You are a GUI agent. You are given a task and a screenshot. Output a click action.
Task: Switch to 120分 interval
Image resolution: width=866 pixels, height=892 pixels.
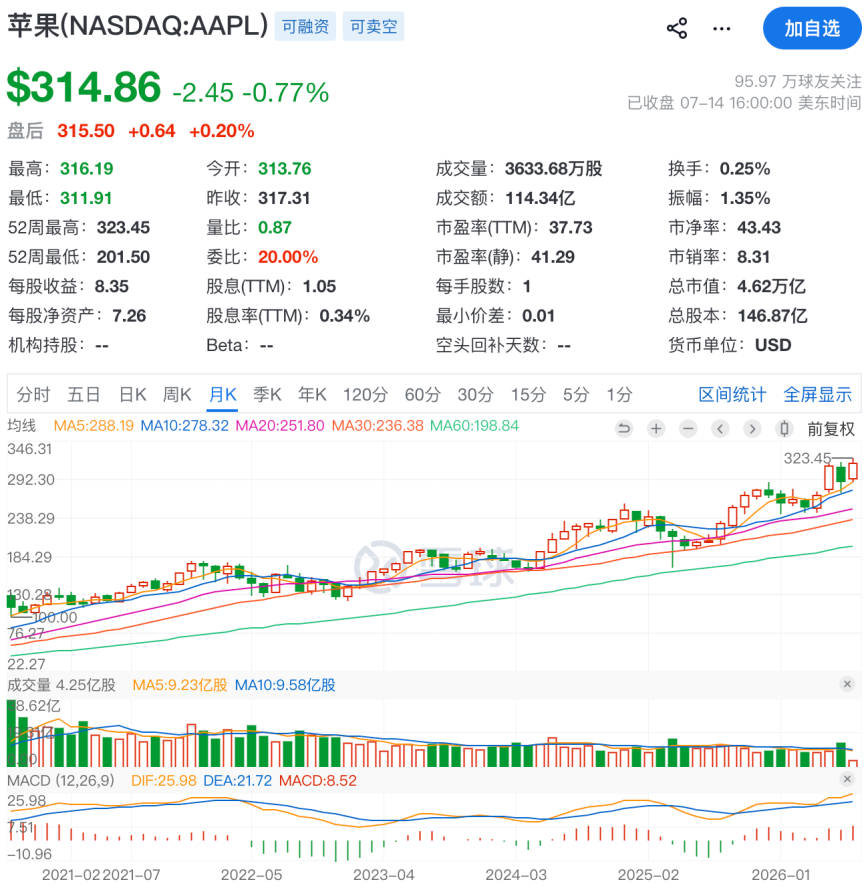tap(365, 394)
